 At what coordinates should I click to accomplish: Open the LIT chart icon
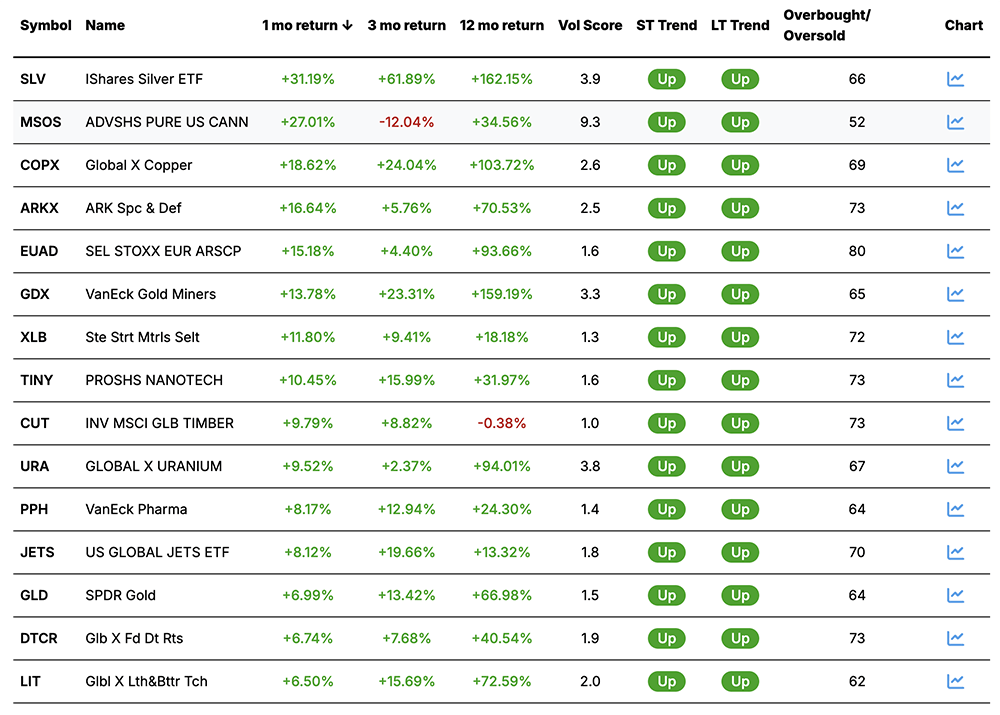(x=955, y=681)
